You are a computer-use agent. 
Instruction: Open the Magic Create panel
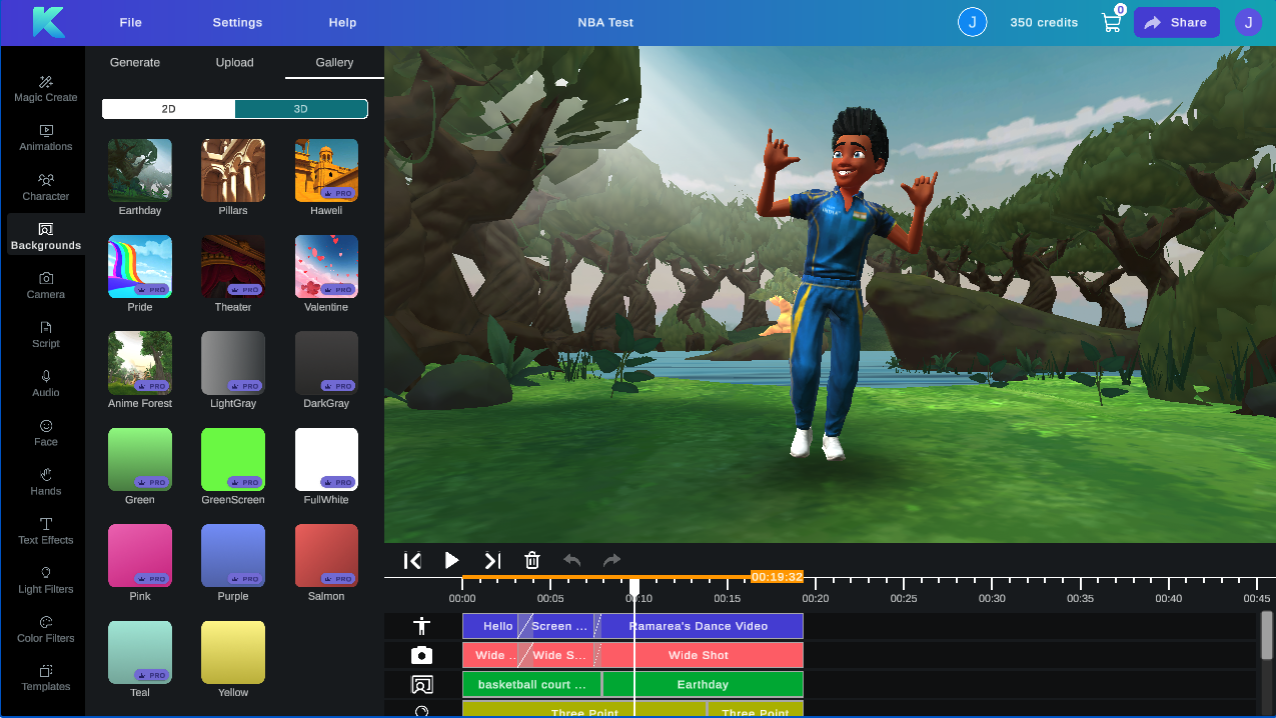click(x=45, y=88)
